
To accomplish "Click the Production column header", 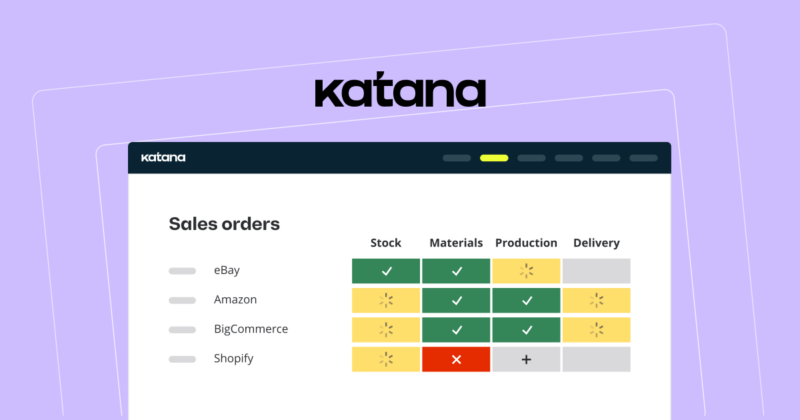I will pos(526,243).
